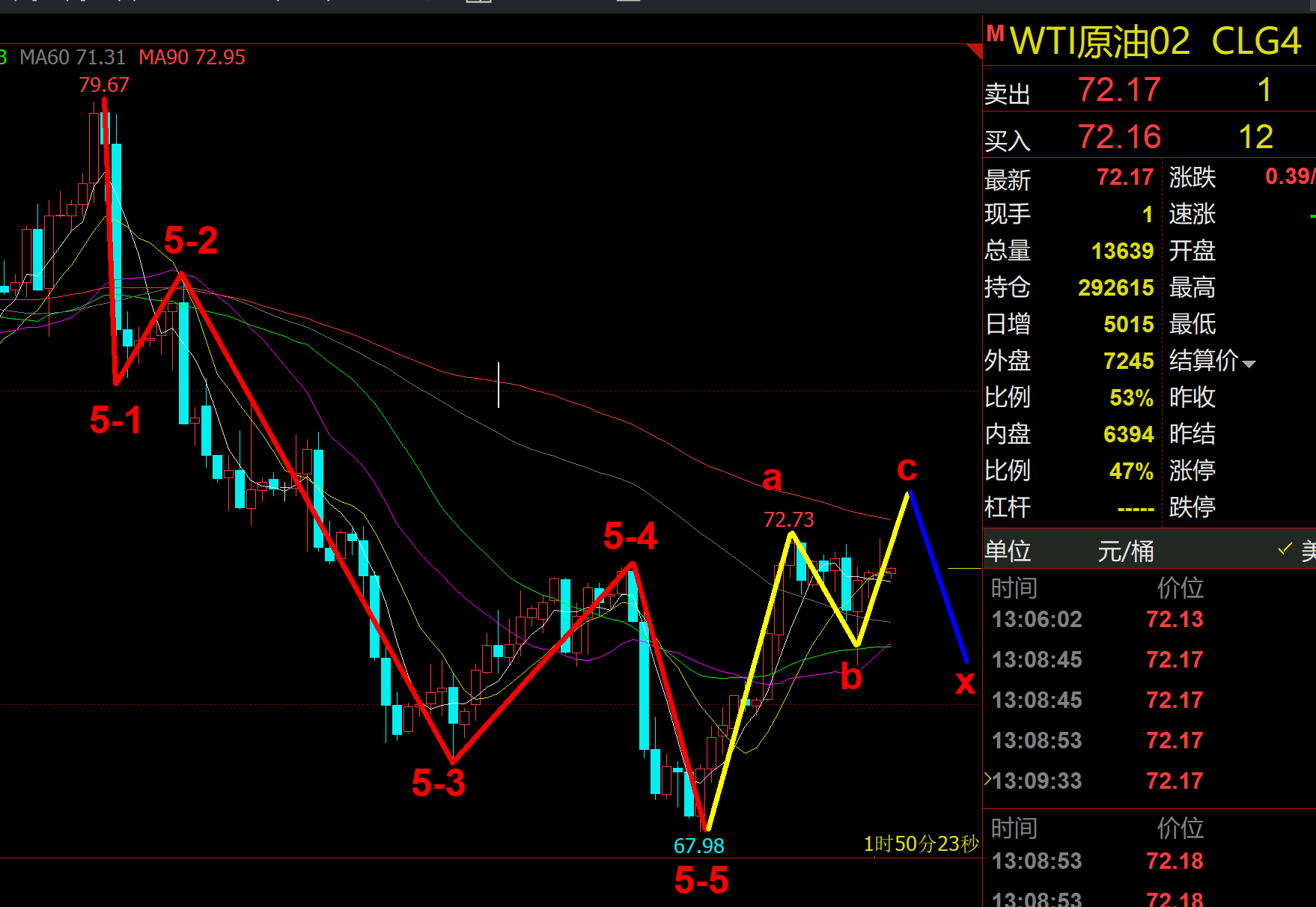Click the 涨停 label

(1192, 471)
